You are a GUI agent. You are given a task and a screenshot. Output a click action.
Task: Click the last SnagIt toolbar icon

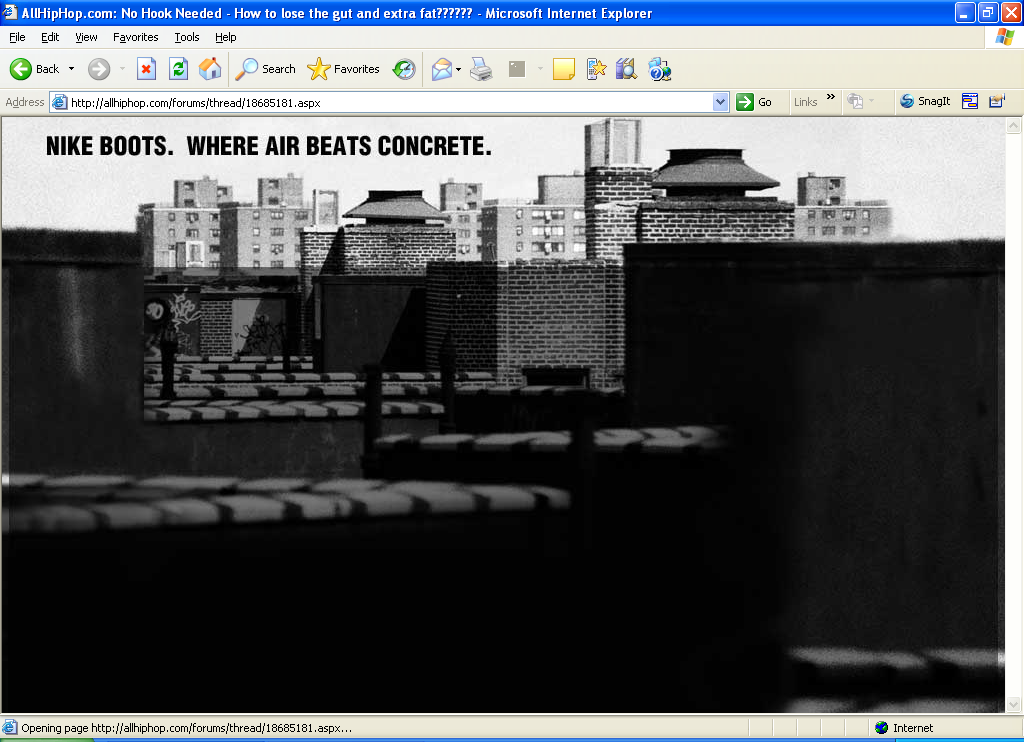click(997, 101)
